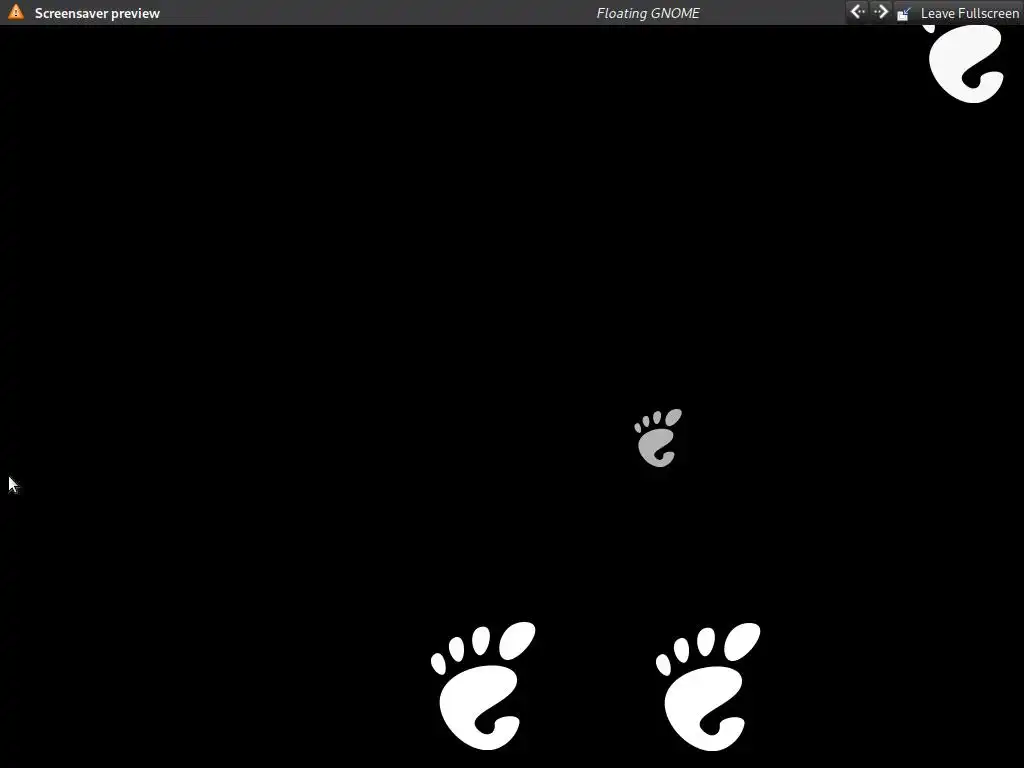Go to next screensaver theme arrow
Image resolution: width=1024 pixels, height=768 pixels.
(881, 12)
